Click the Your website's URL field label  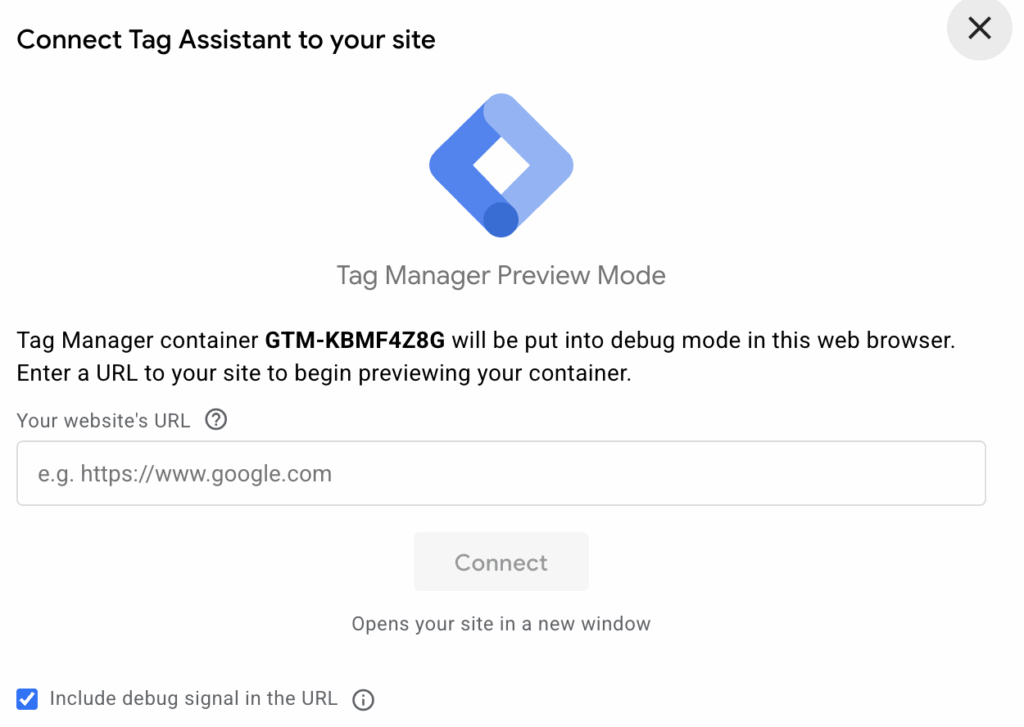(103, 421)
